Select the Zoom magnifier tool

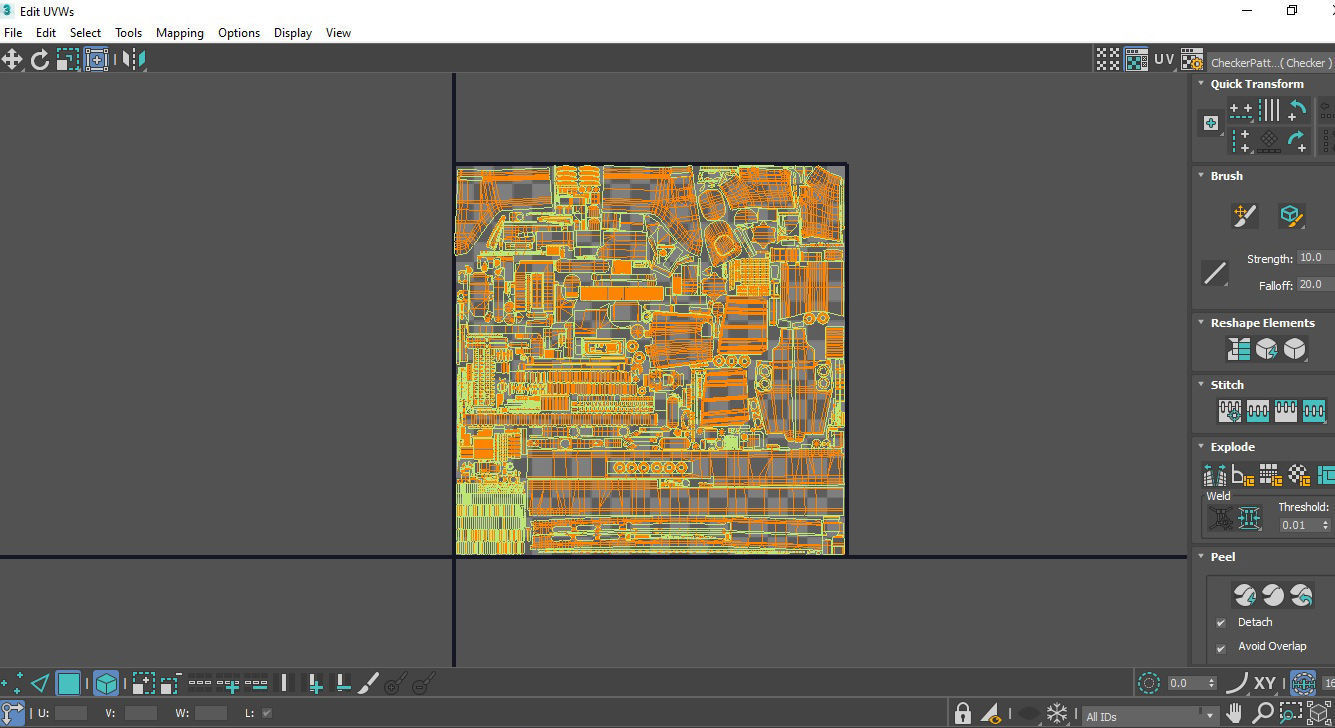point(1264,713)
